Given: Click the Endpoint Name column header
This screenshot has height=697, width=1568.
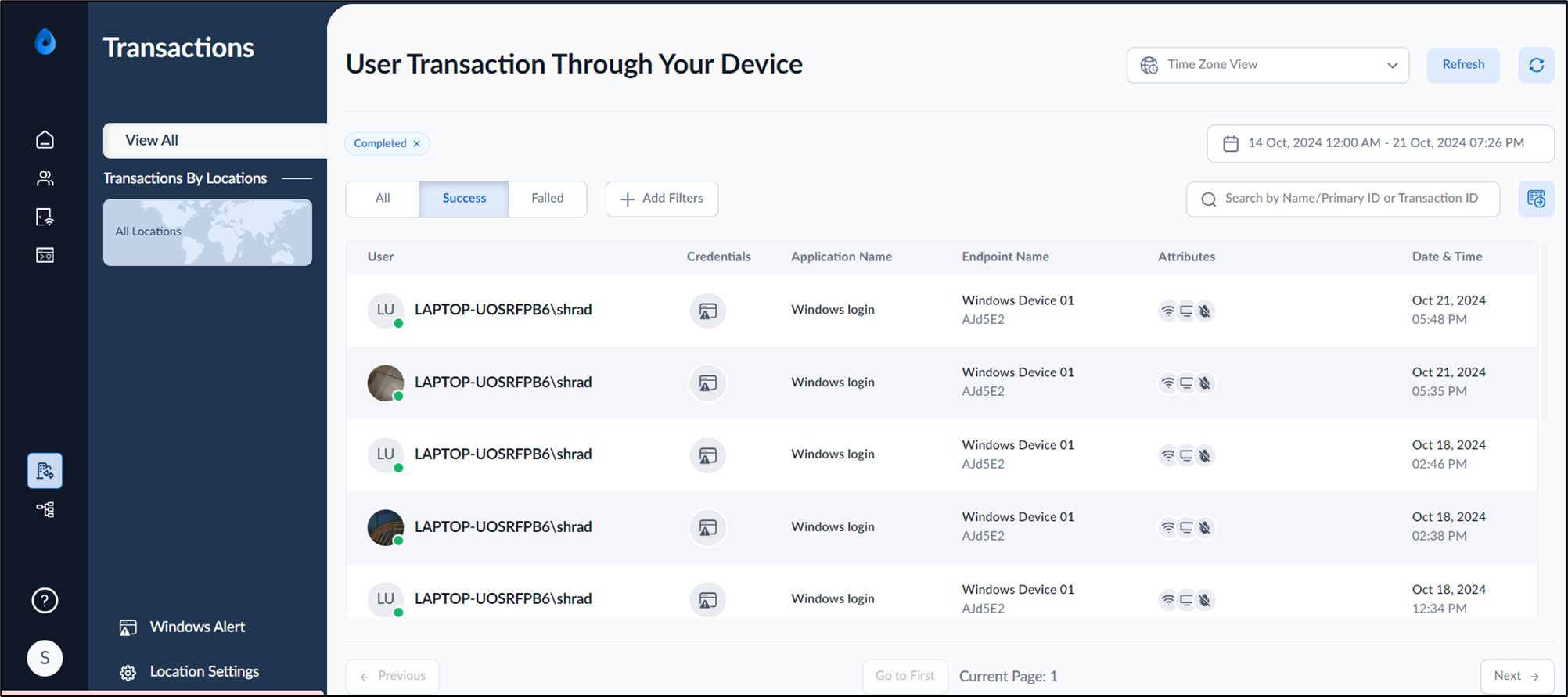Looking at the screenshot, I should [x=1005, y=257].
